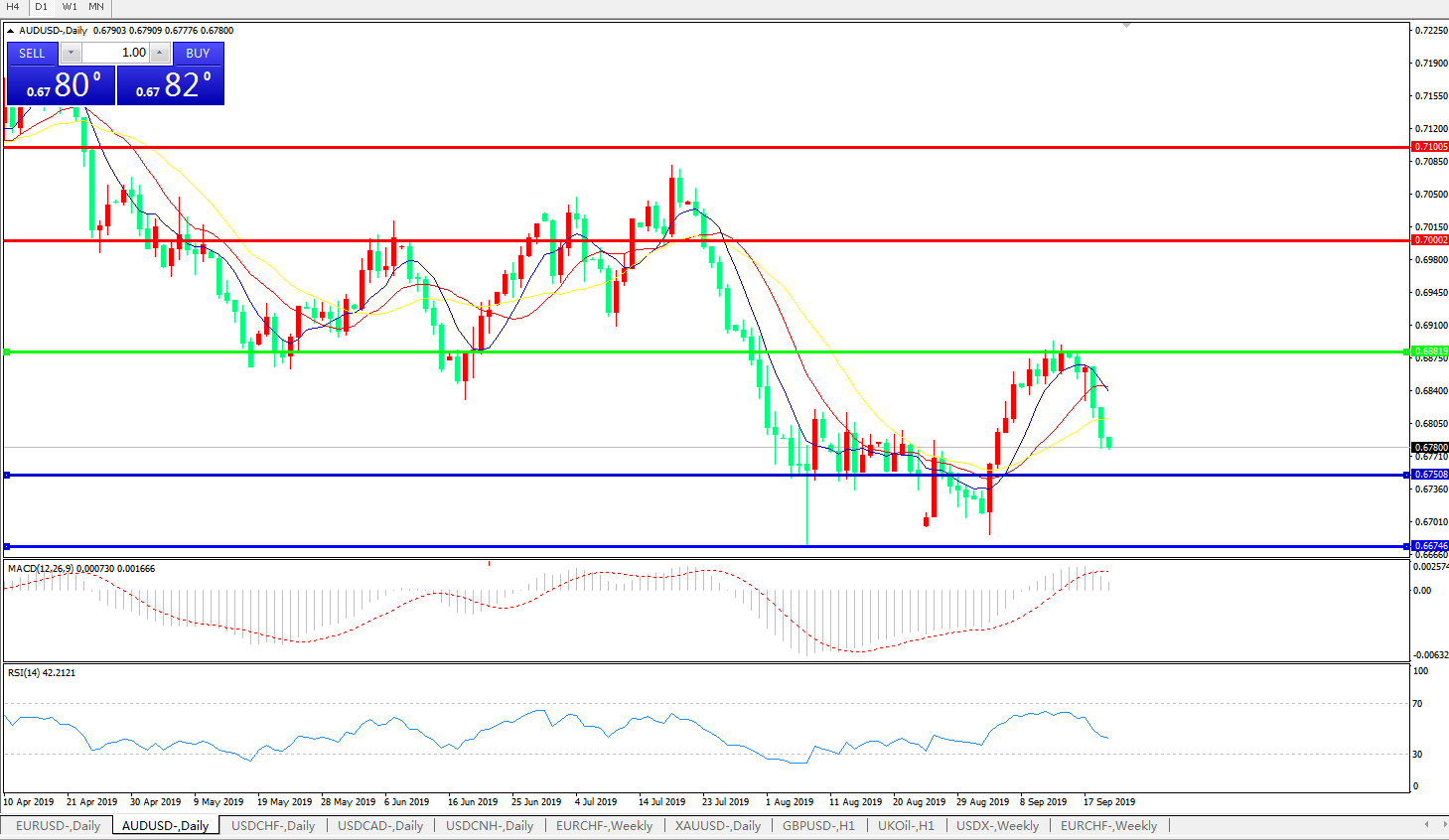Switch to the XAUUSD-,Daily tab
1449x840 pixels.
pos(717,825)
